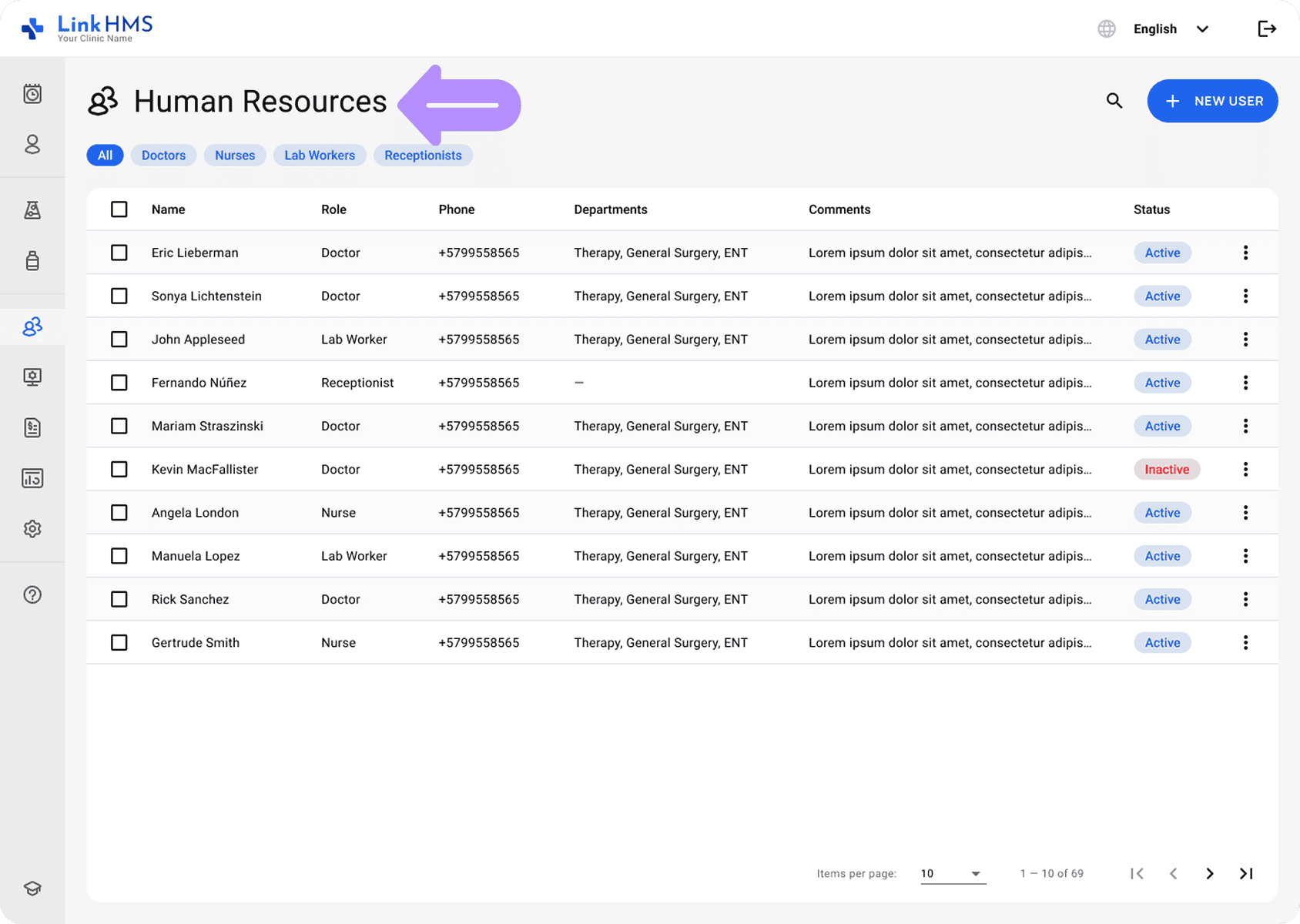The height and width of the screenshot is (924, 1300).
Task: Go to first page of results
Action: (x=1137, y=873)
